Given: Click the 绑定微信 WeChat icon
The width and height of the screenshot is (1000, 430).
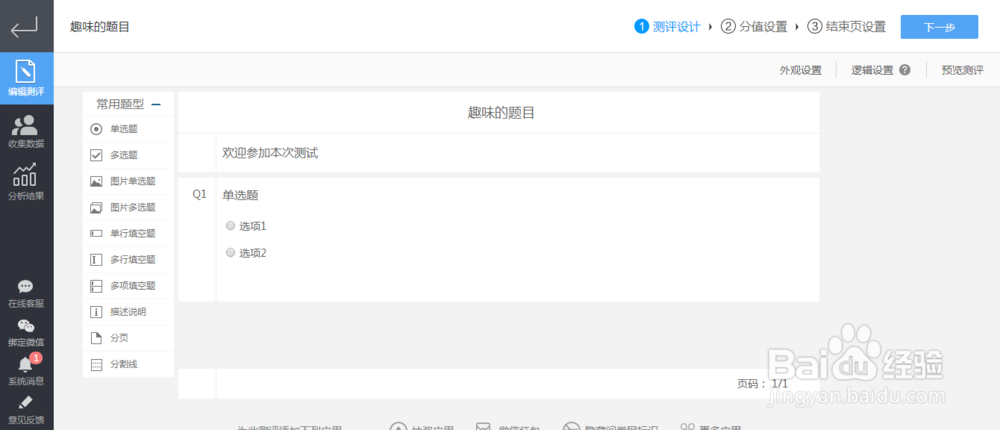Looking at the screenshot, I should (x=26, y=327).
